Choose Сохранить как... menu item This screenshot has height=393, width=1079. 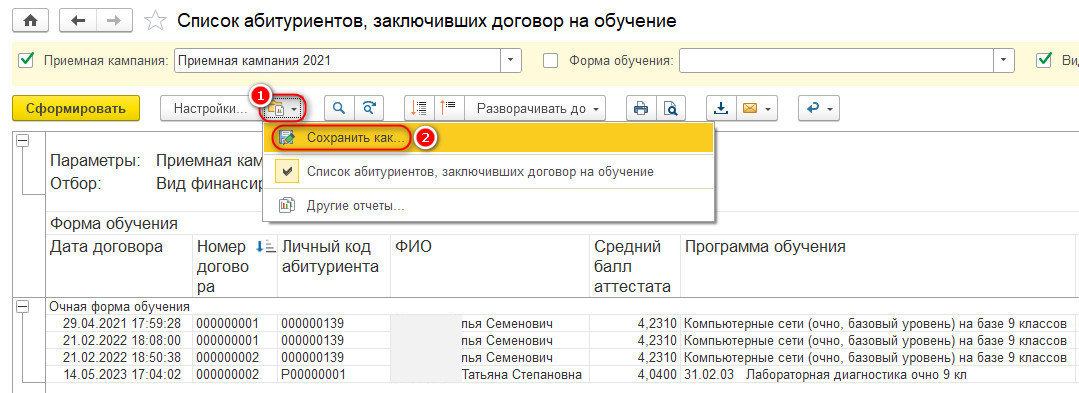489,138
